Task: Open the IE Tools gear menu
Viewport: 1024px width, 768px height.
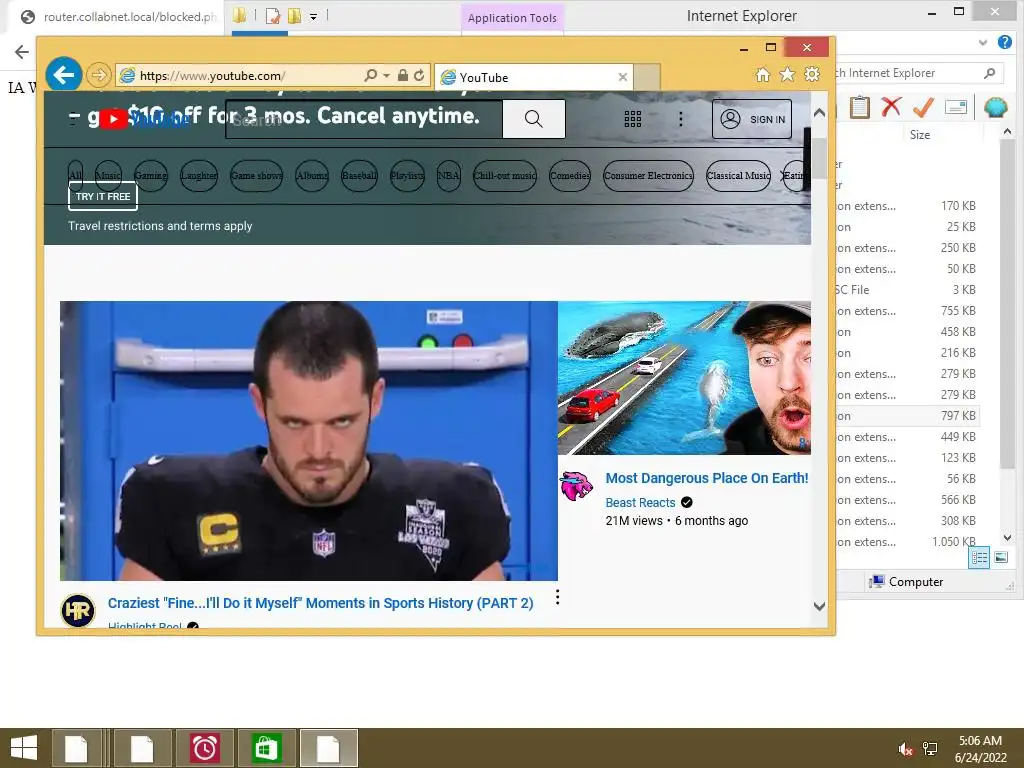Action: (x=812, y=74)
